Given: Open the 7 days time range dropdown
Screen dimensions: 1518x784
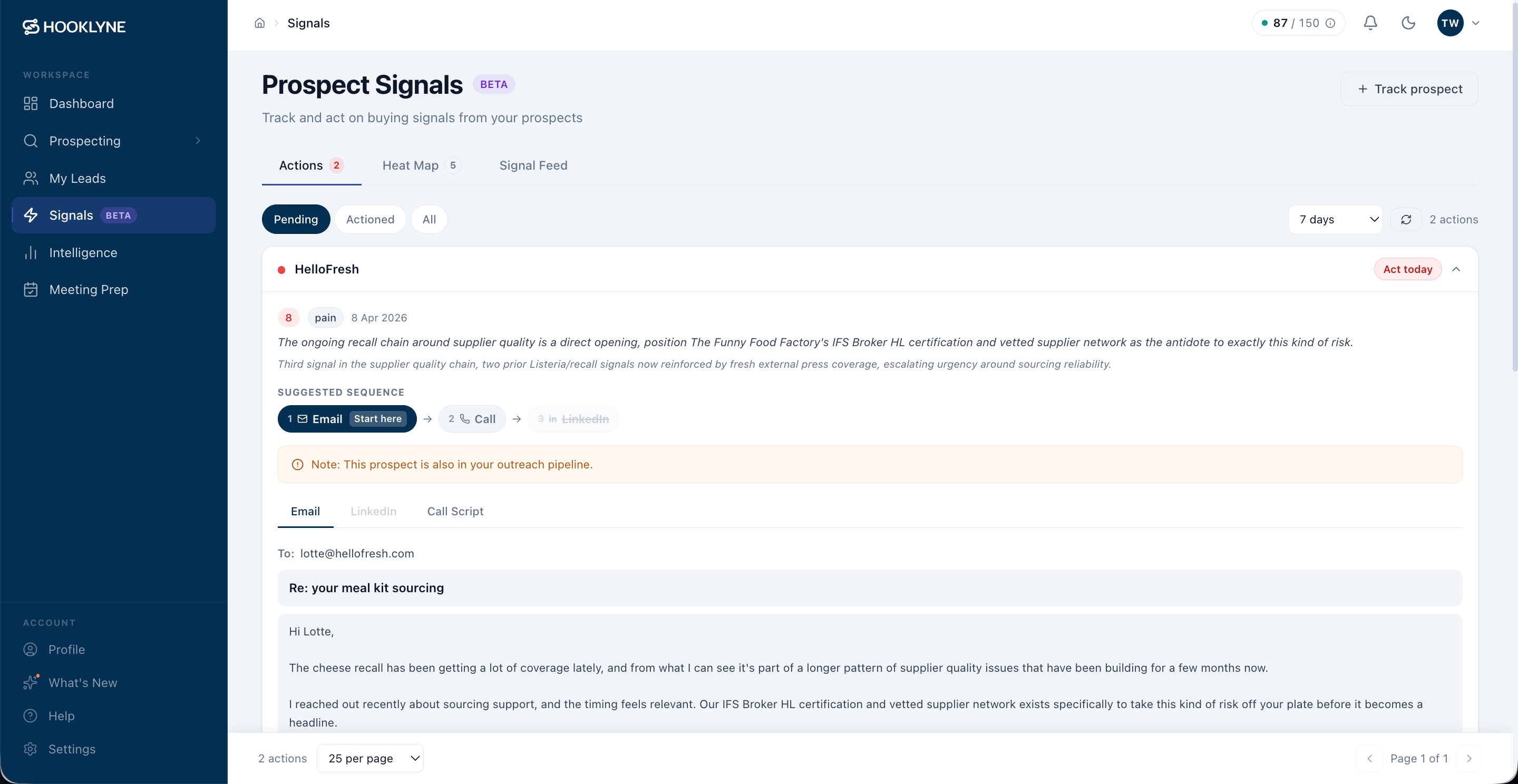Looking at the screenshot, I should pos(1335,219).
